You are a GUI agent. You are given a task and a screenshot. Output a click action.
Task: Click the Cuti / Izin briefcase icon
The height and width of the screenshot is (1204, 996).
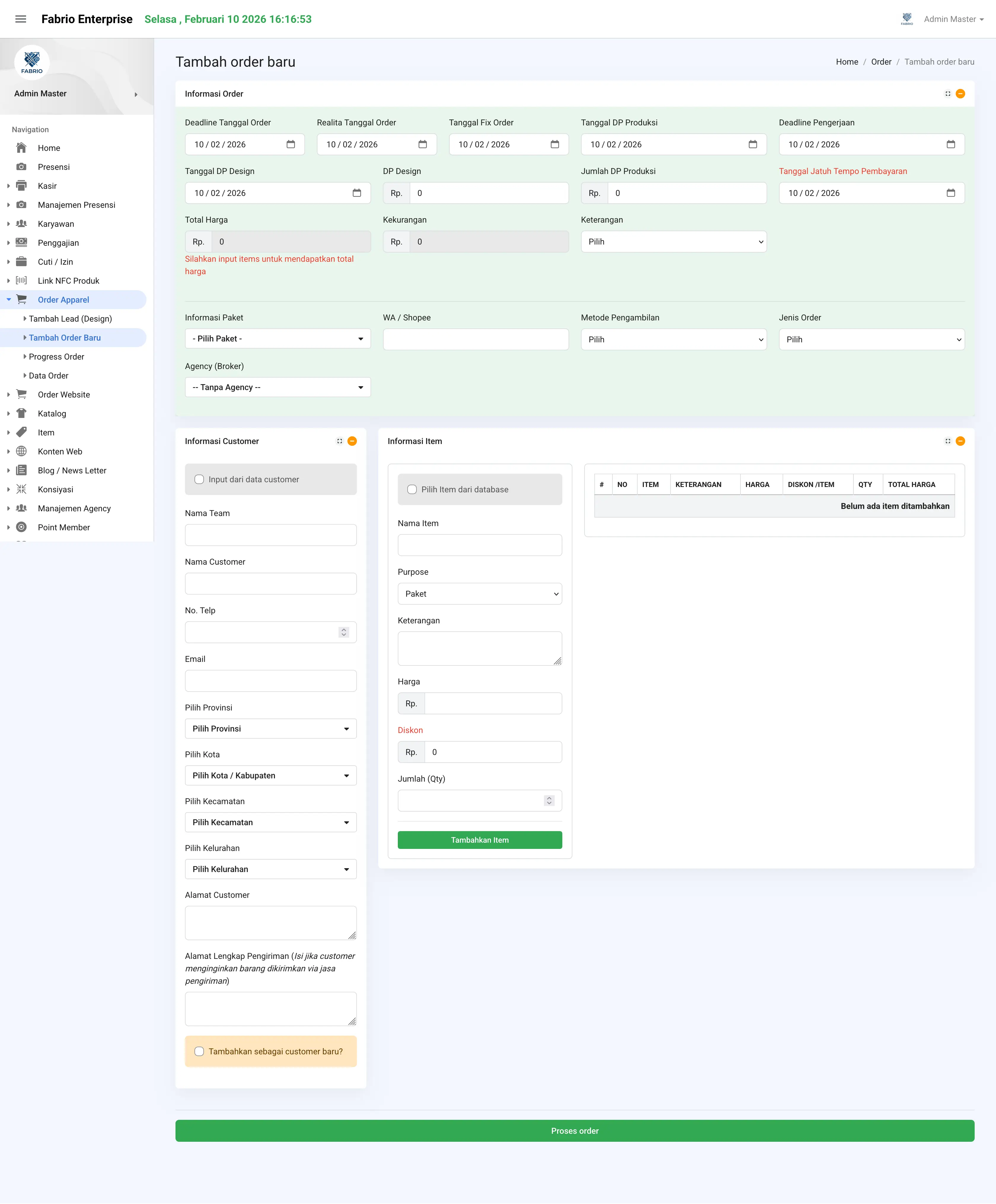tap(21, 261)
